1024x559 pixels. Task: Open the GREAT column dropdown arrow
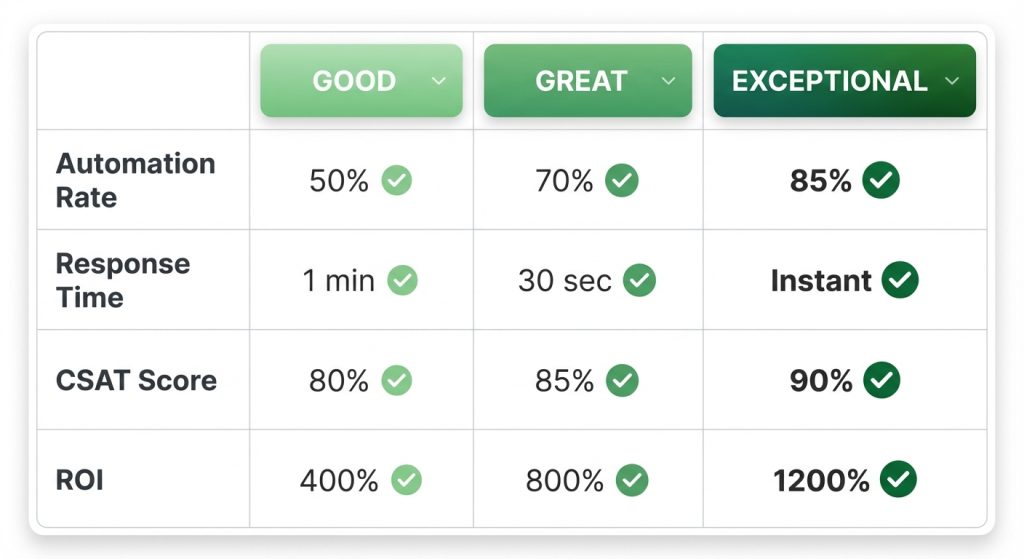tap(665, 82)
